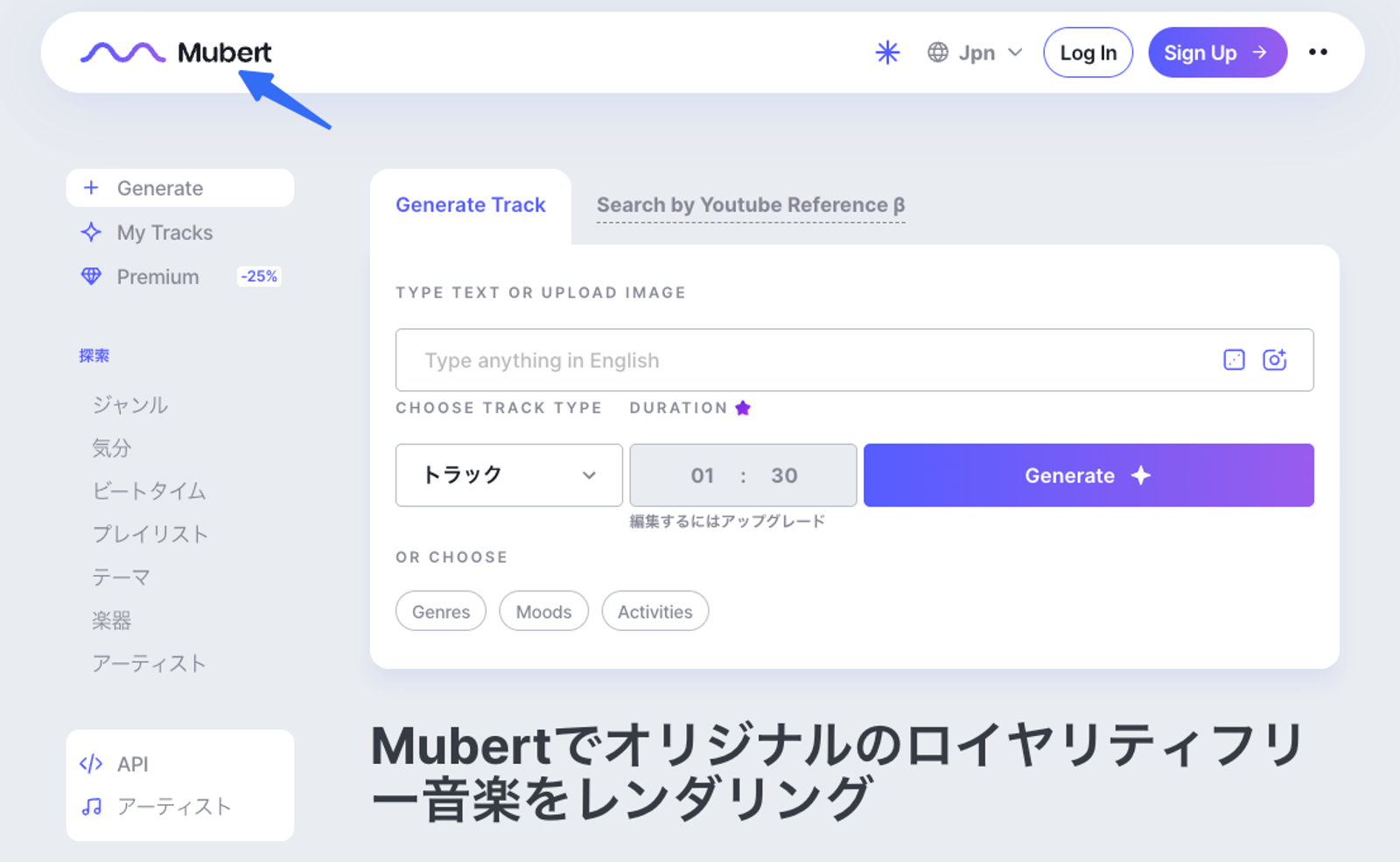Open アーティスト link beside music note icon
Image resolution: width=1400 pixels, height=862 pixels.
coord(174,807)
